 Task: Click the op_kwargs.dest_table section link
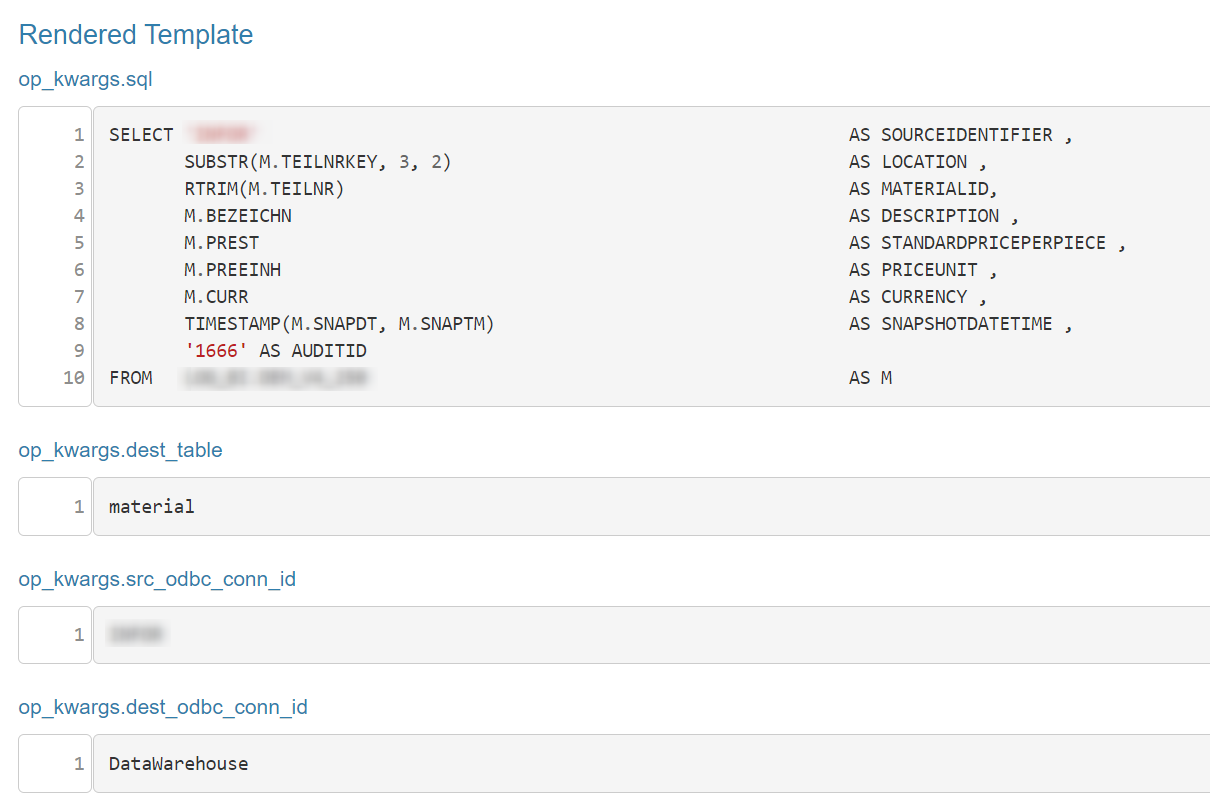click(x=120, y=450)
